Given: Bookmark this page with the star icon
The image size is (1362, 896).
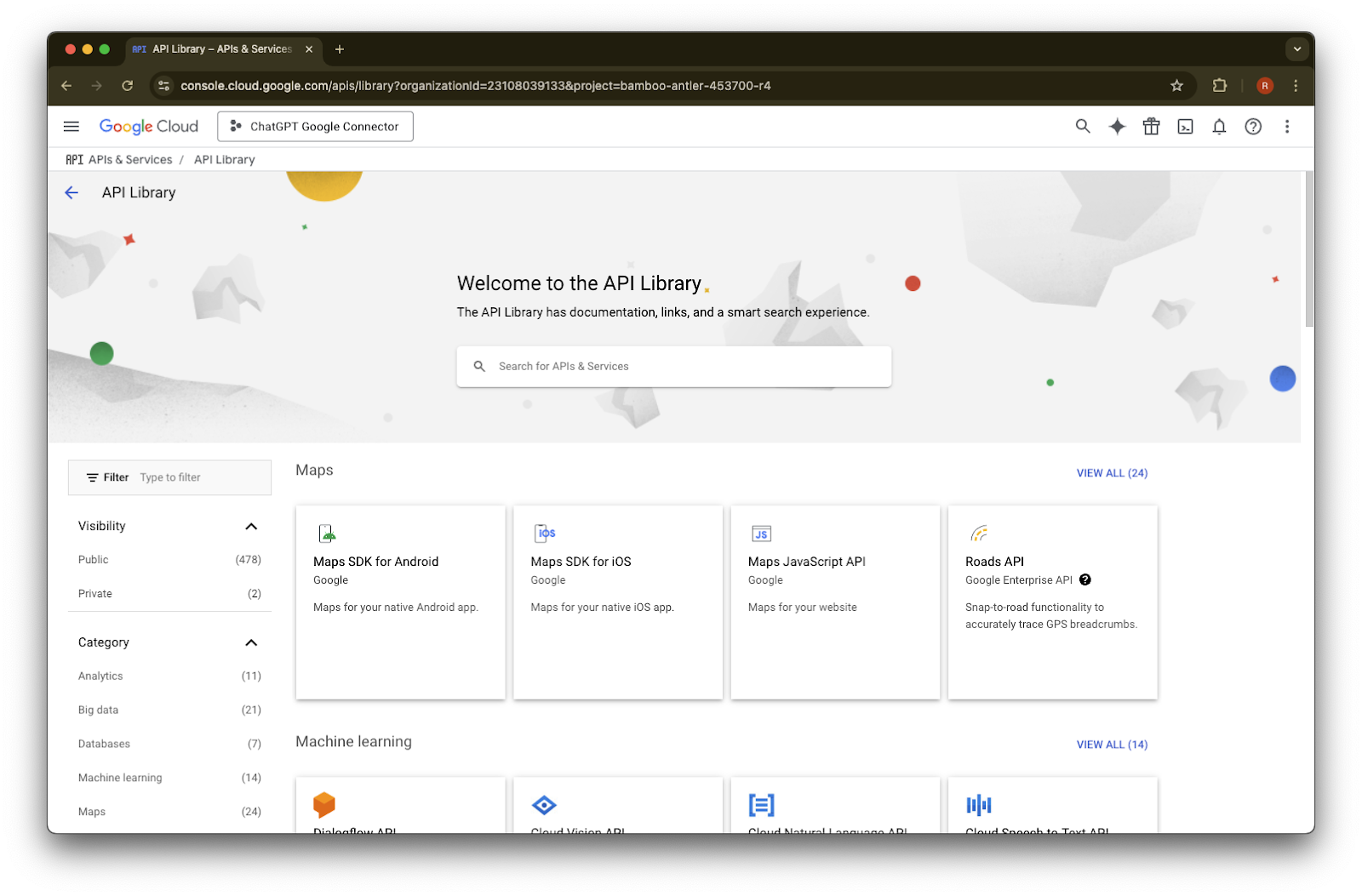Looking at the screenshot, I should click(1177, 86).
